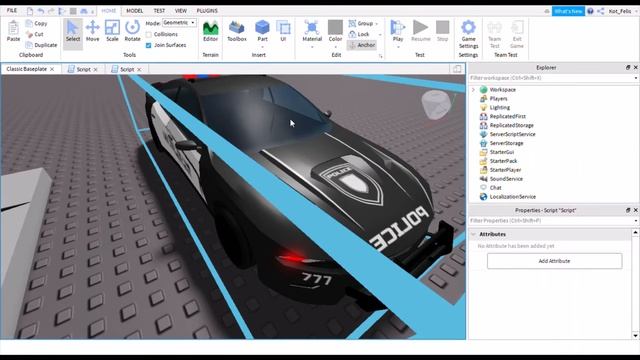
Task: Select the Color swatch
Action: click(335, 27)
